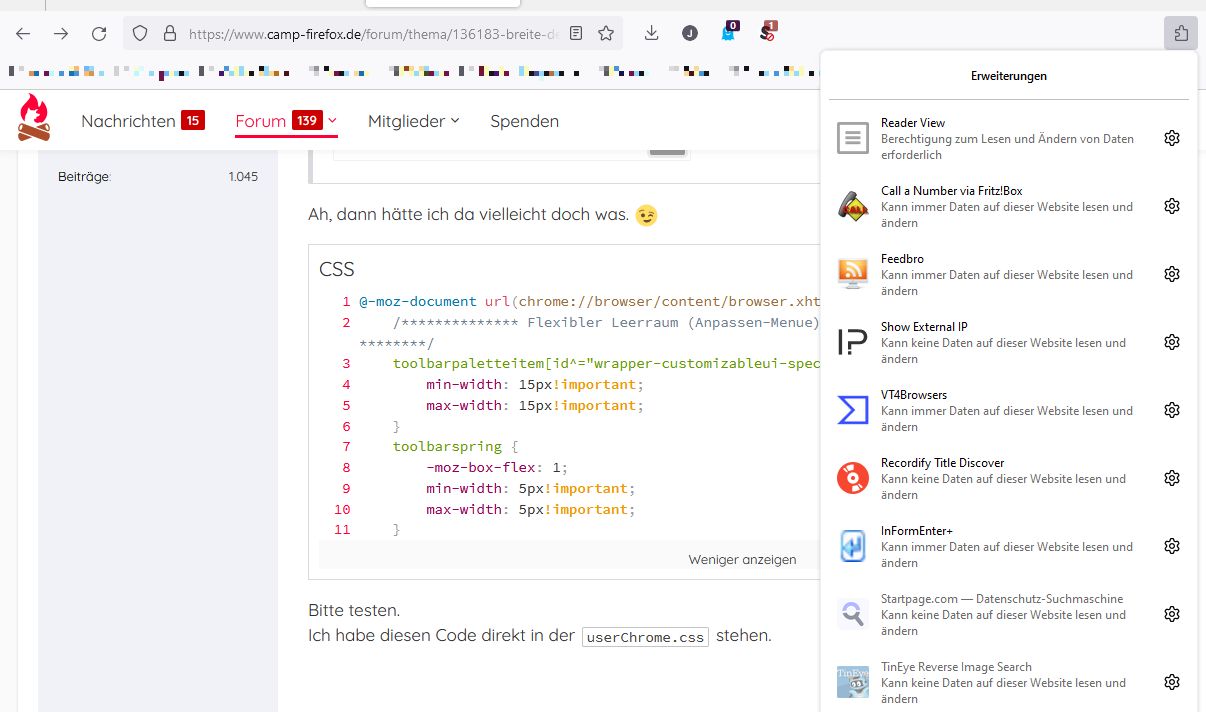The height and width of the screenshot is (712, 1206).
Task: Open the tracking protection shield icon
Action: (x=141, y=33)
